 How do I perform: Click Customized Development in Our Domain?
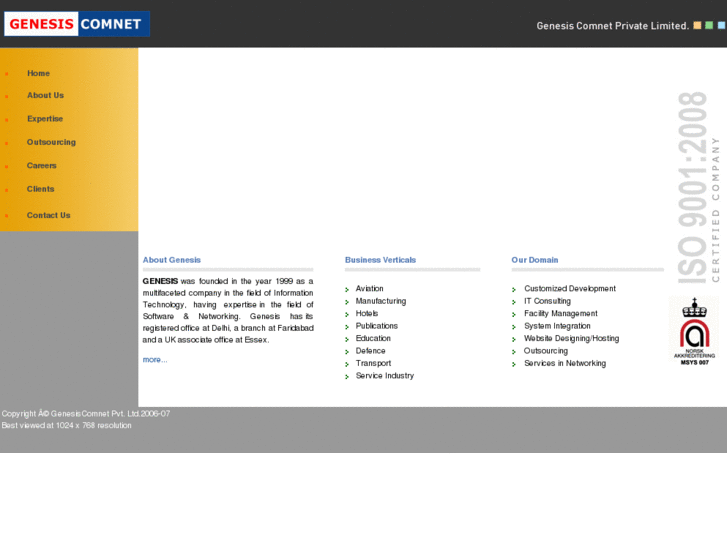point(570,289)
